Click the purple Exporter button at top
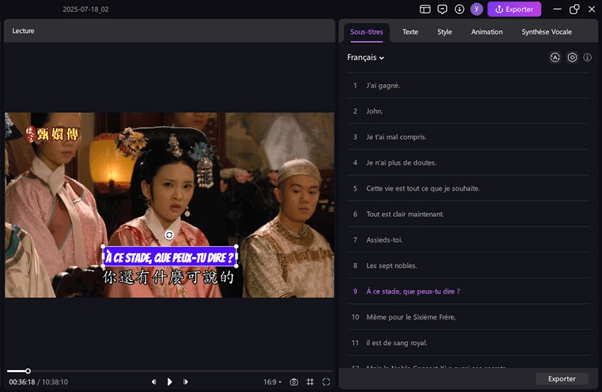The height and width of the screenshot is (392, 602). click(514, 9)
